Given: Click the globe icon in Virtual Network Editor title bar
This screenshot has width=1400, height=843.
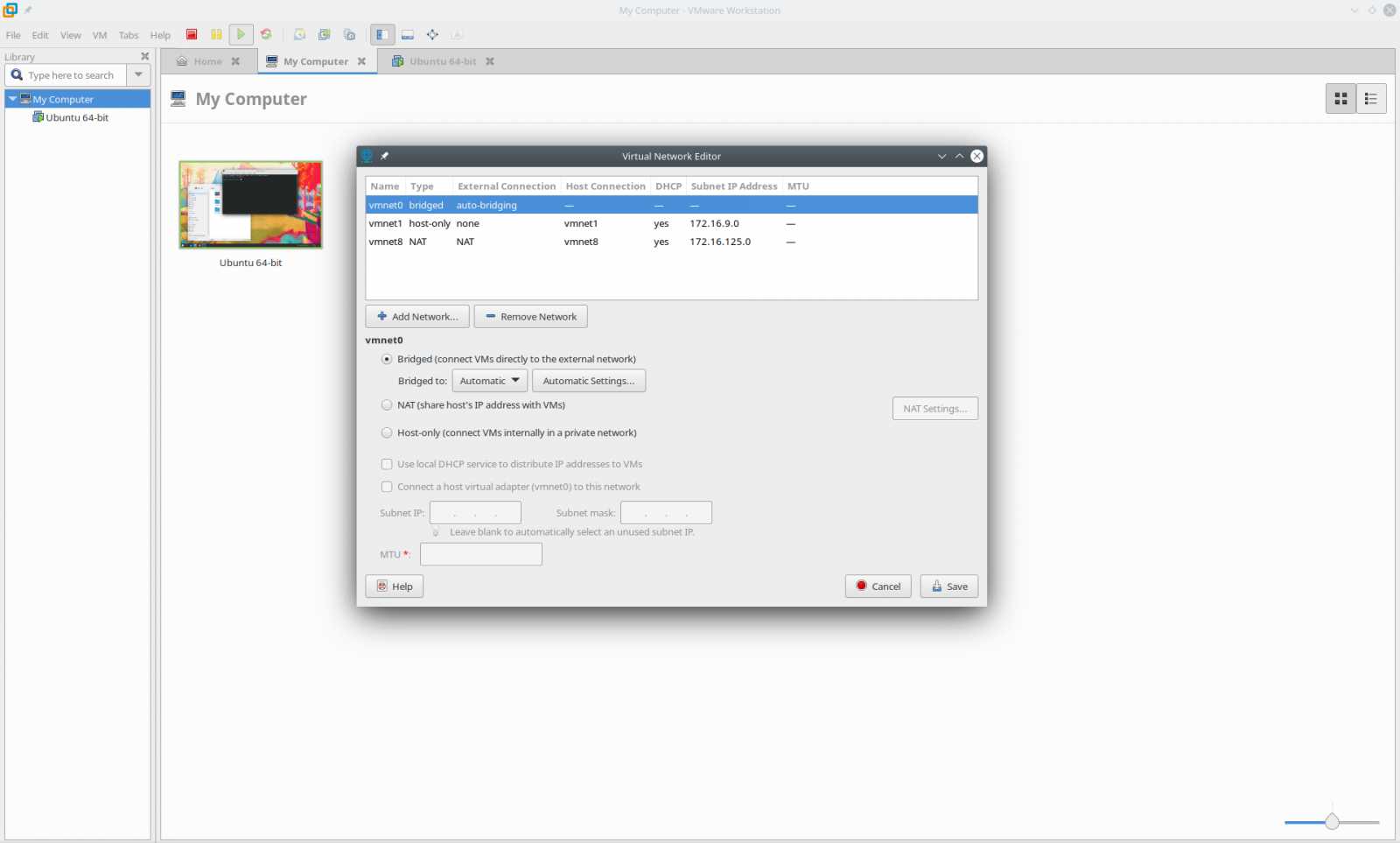Looking at the screenshot, I should (x=367, y=156).
